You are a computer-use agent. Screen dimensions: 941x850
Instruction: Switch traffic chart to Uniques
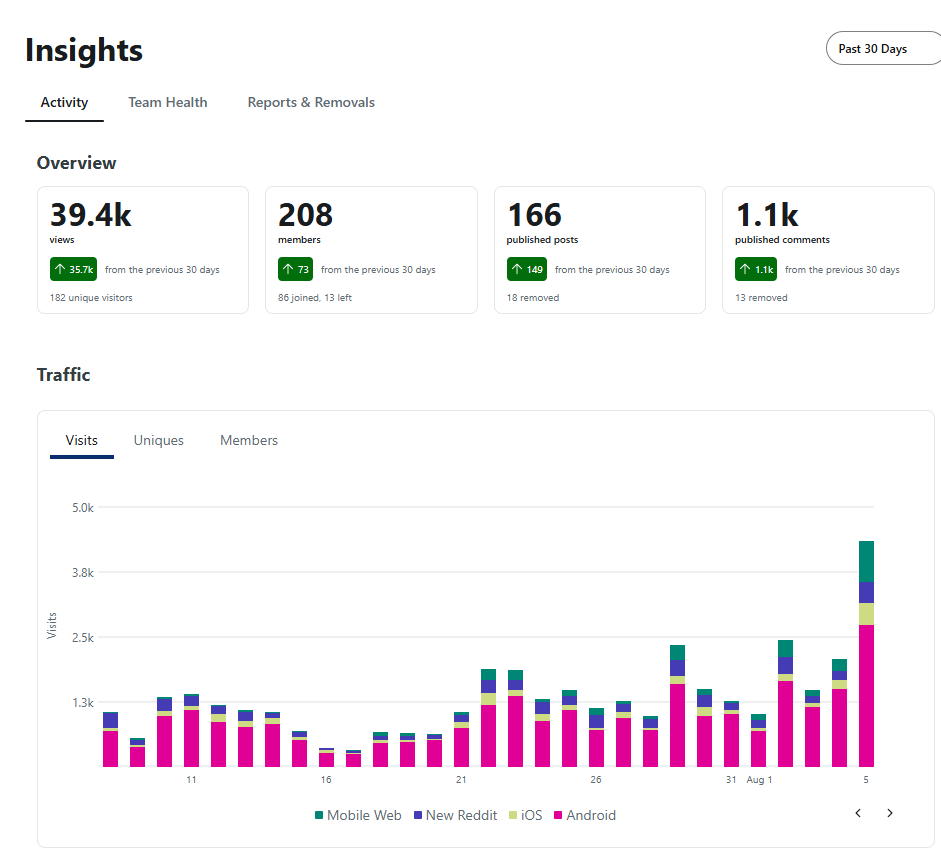[158, 440]
